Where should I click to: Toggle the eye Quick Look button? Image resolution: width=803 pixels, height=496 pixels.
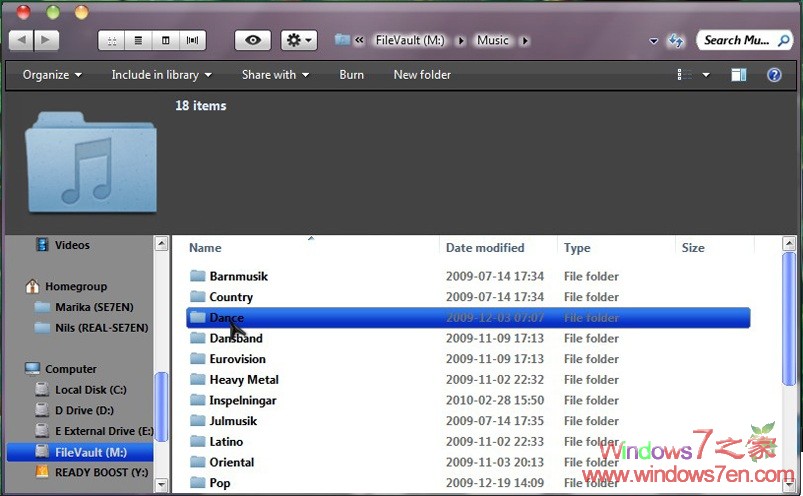click(x=252, y=40)
